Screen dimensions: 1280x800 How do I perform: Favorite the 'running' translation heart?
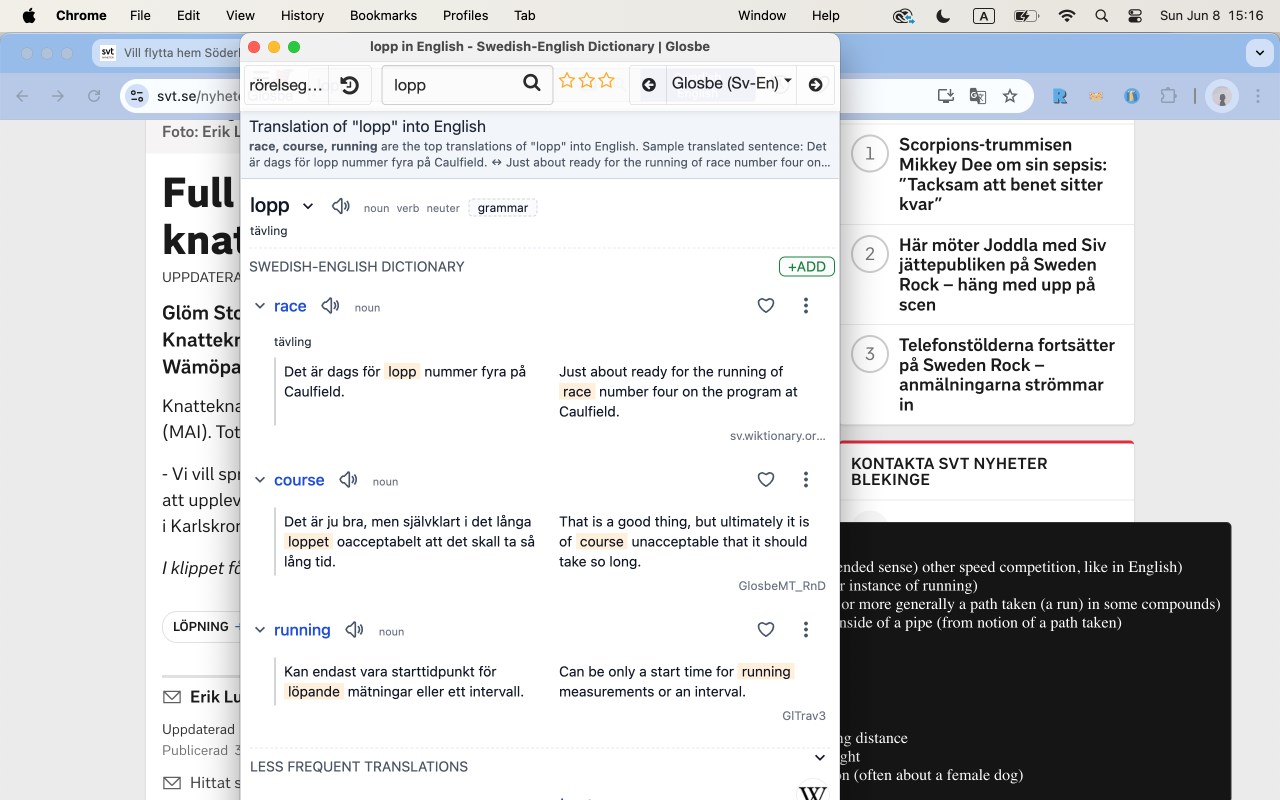(x=766, y=630)
